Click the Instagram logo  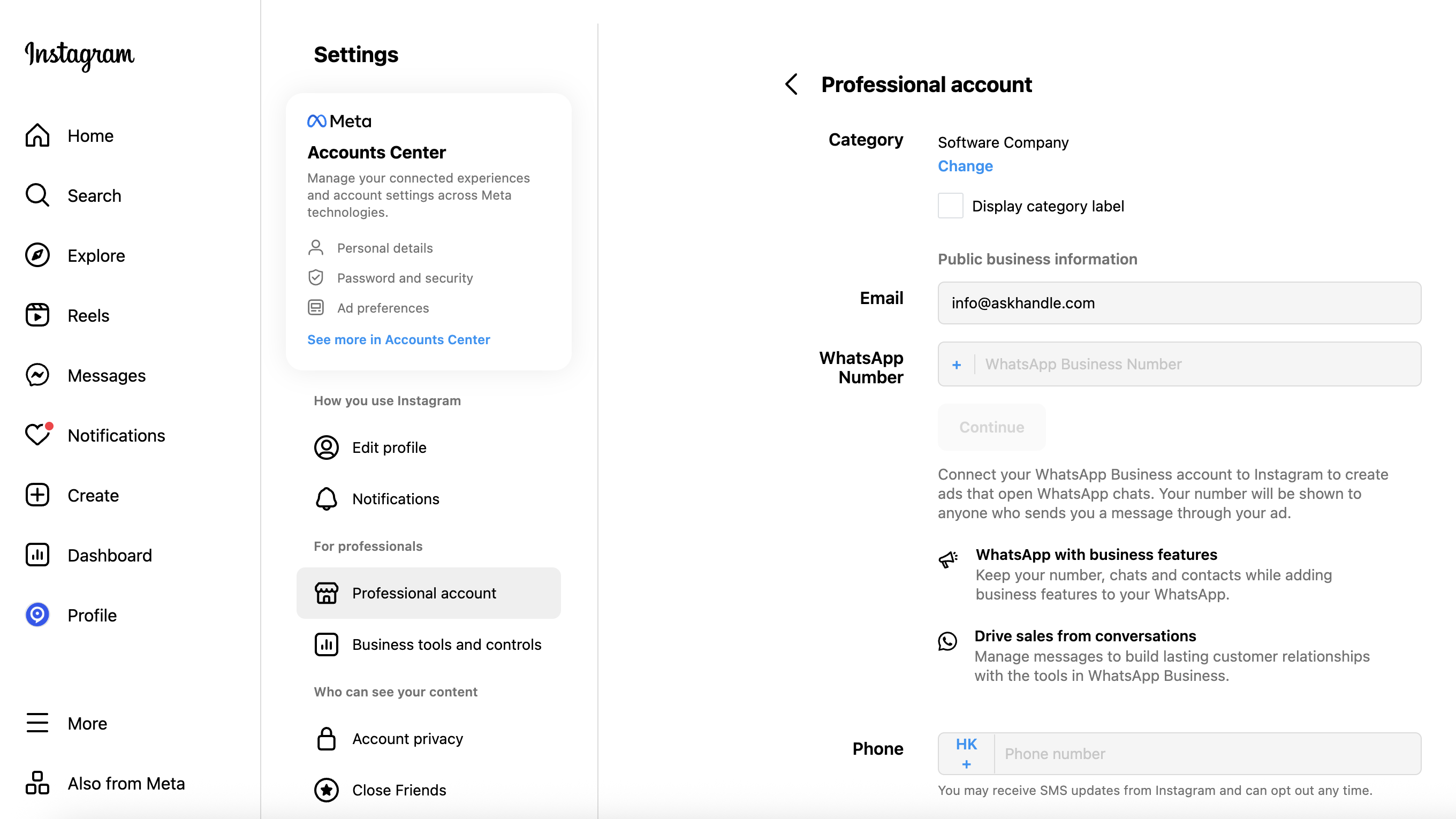click(79, 55)
